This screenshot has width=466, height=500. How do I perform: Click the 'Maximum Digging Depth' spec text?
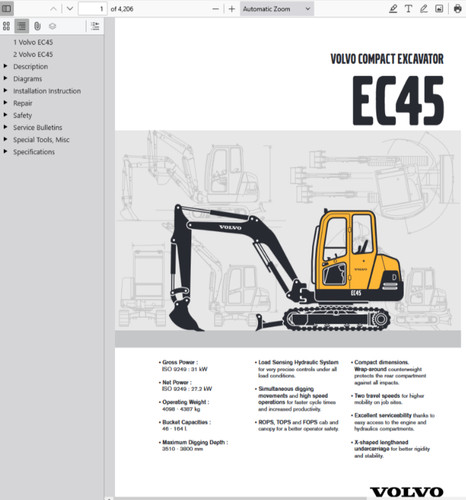[195, 442]
